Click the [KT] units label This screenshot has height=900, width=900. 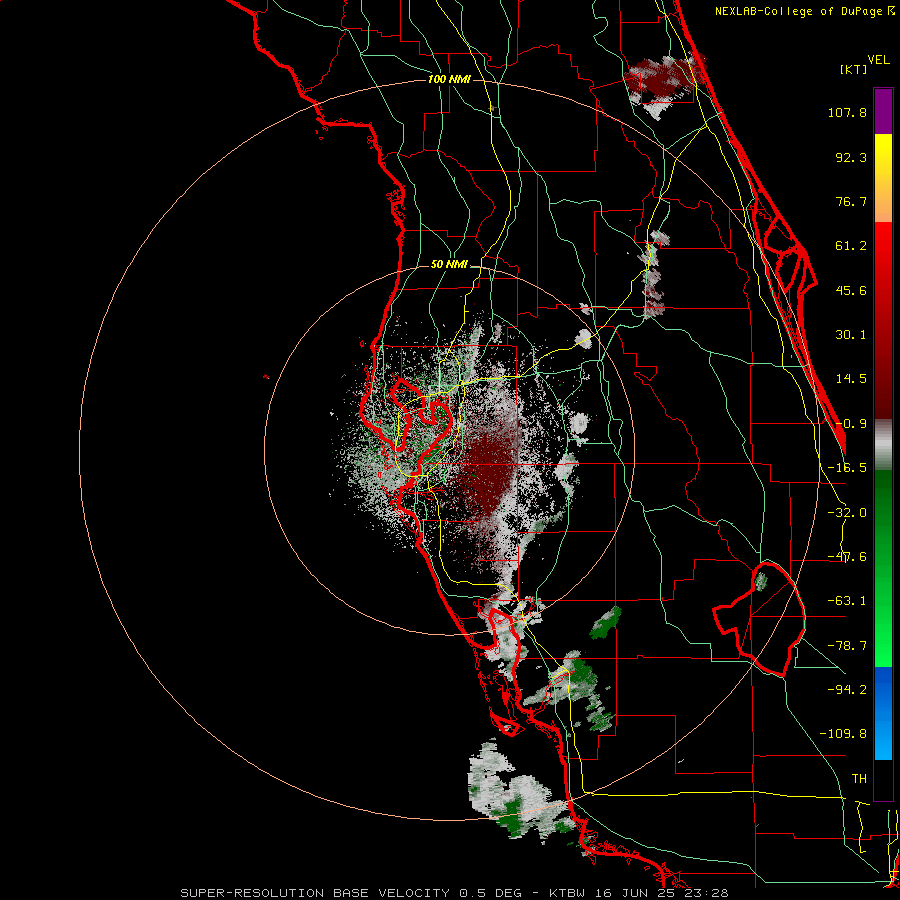tap(853, 69)
